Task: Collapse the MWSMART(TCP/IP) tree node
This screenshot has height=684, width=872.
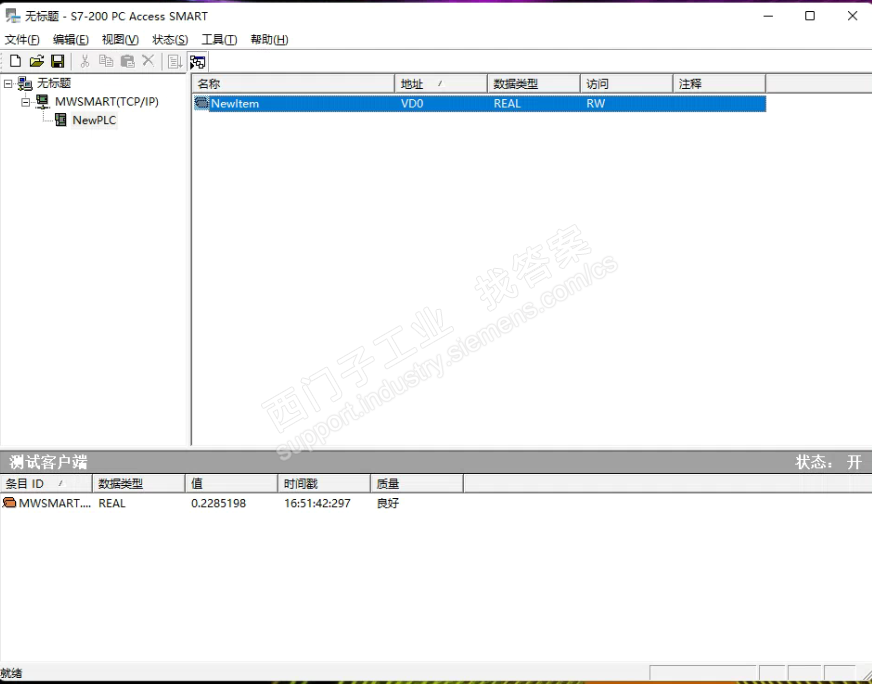Action: pos(26,102)
